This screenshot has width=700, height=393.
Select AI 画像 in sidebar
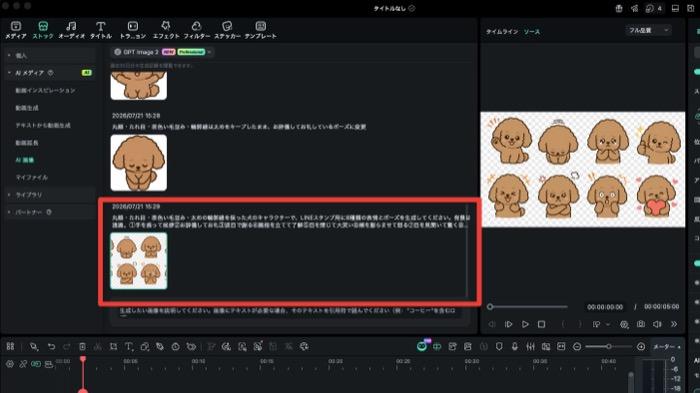tap(25, 160)
